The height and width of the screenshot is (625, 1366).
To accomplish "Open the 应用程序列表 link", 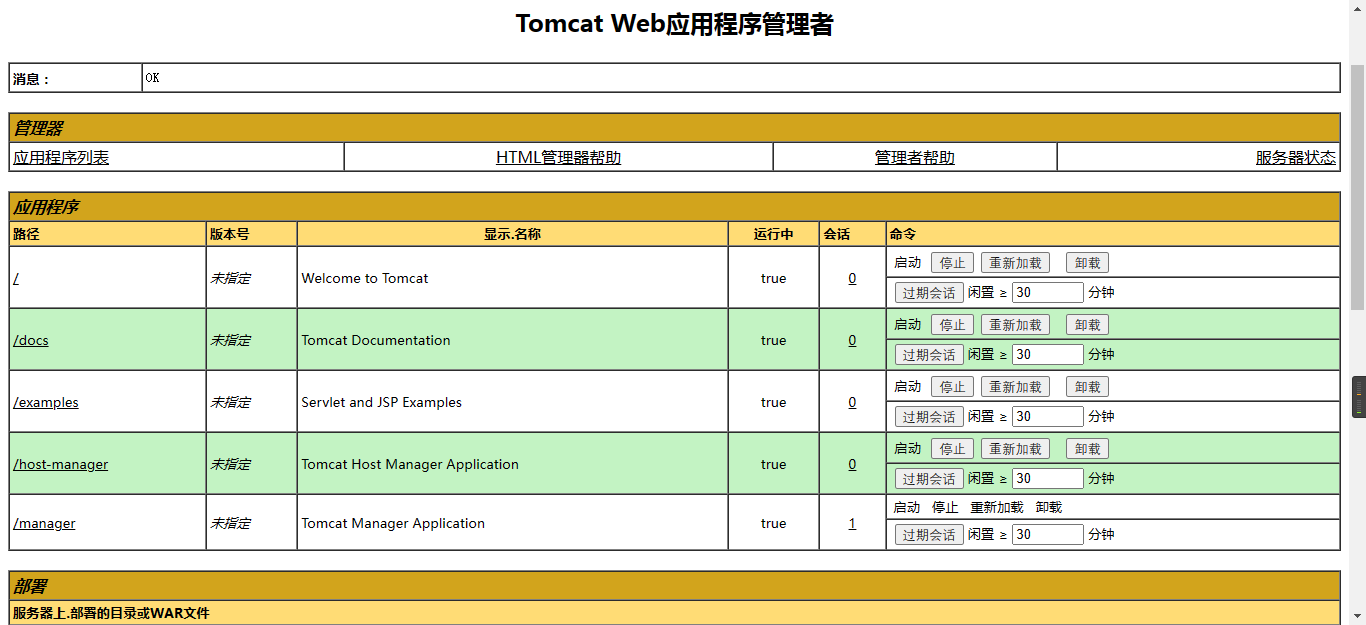I will pyautogui.click(x=61, y=158).
